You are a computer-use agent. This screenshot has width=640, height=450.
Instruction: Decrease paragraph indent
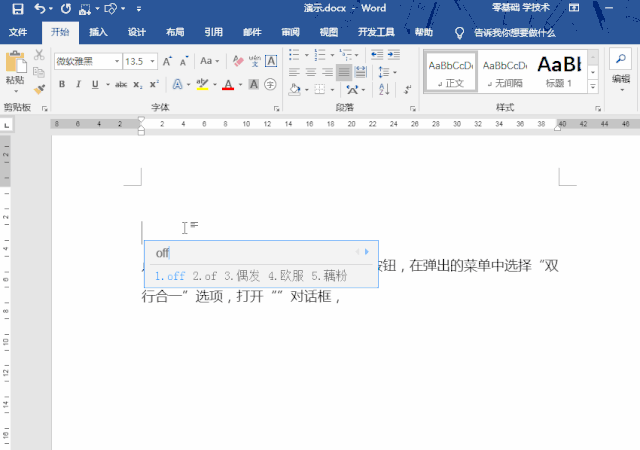tap(377, 55)
